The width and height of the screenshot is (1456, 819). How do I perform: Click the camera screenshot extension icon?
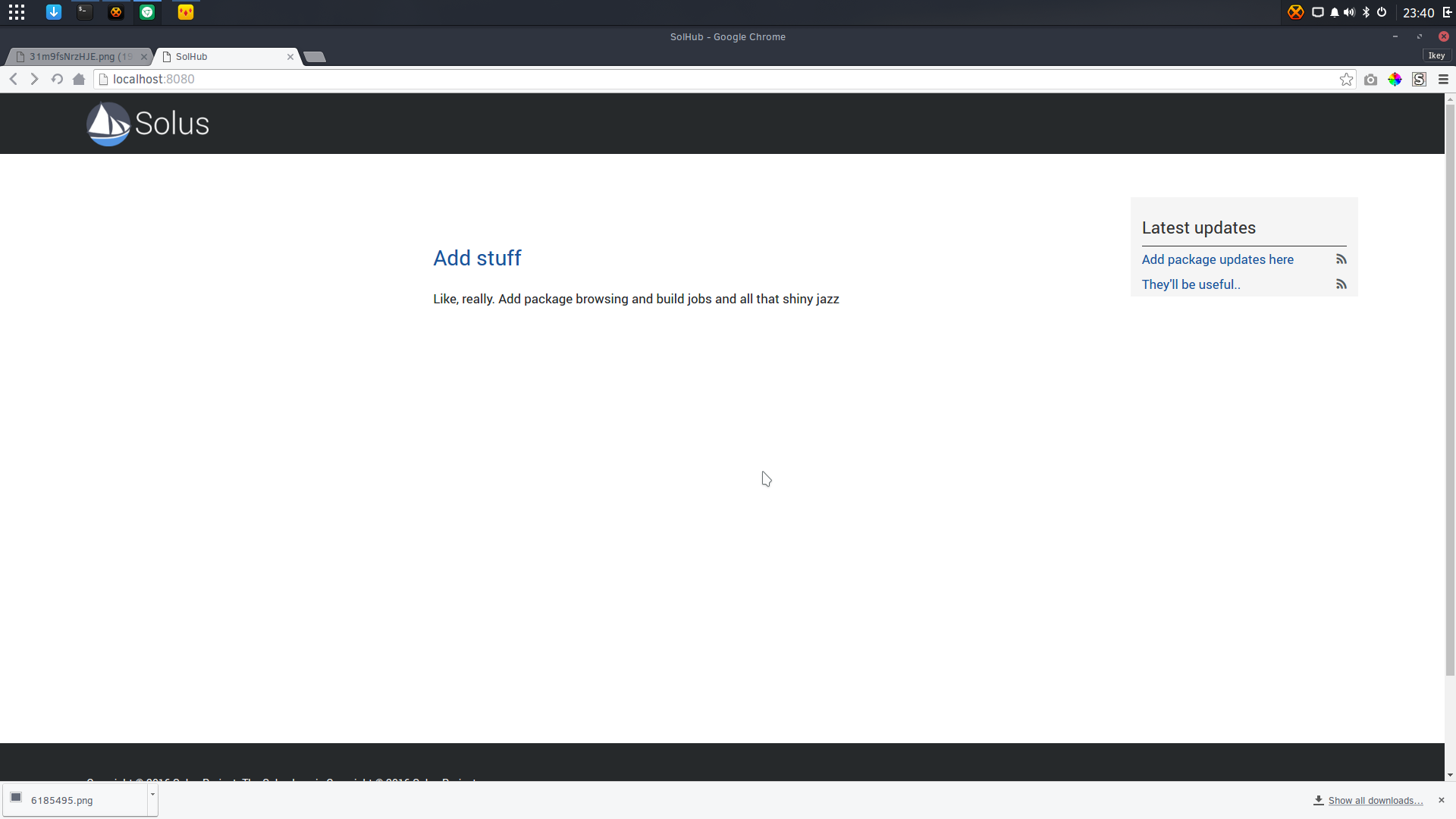tap(1370, 80)
